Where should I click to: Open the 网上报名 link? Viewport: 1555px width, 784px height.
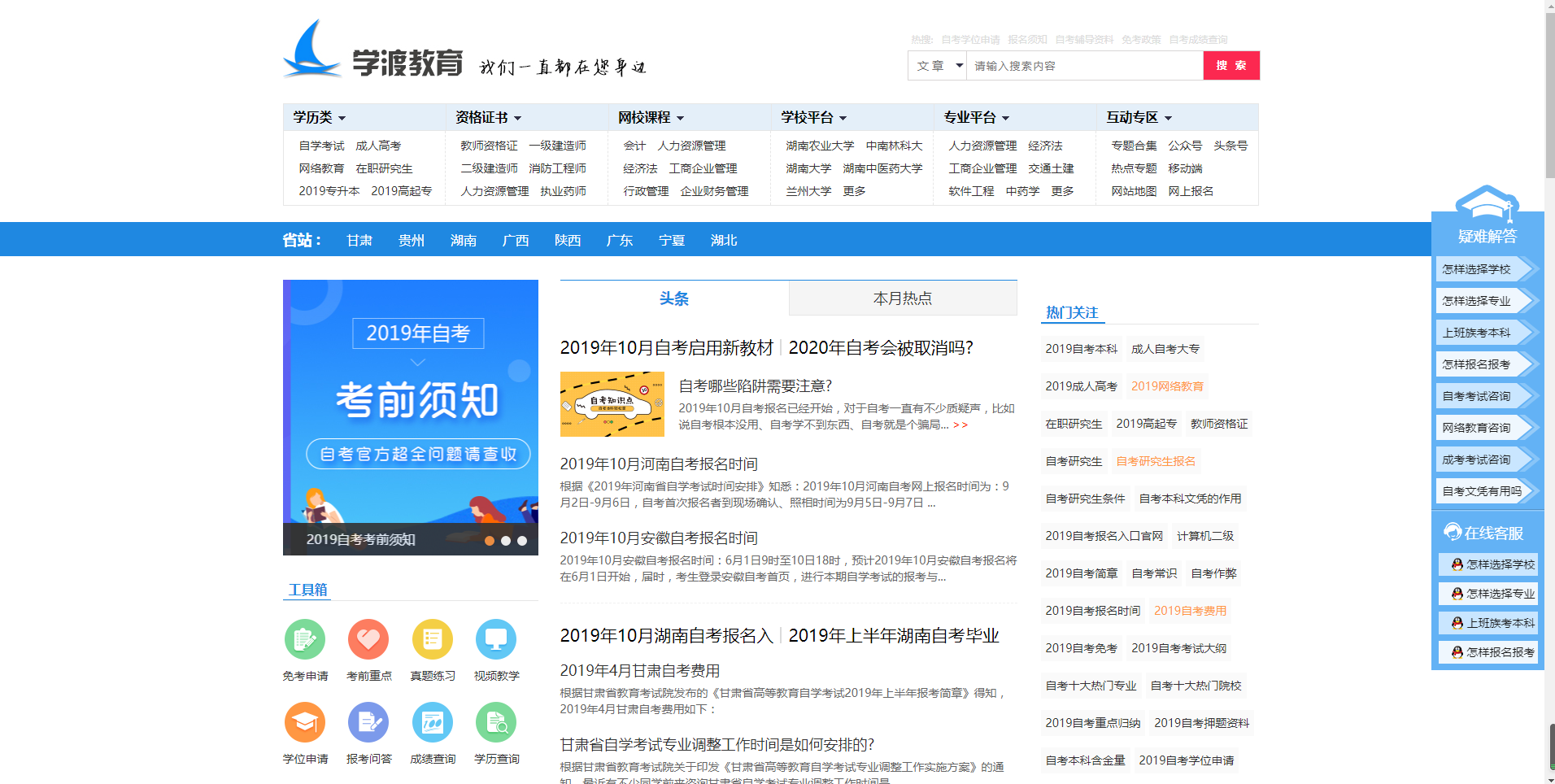(1191, 191)
